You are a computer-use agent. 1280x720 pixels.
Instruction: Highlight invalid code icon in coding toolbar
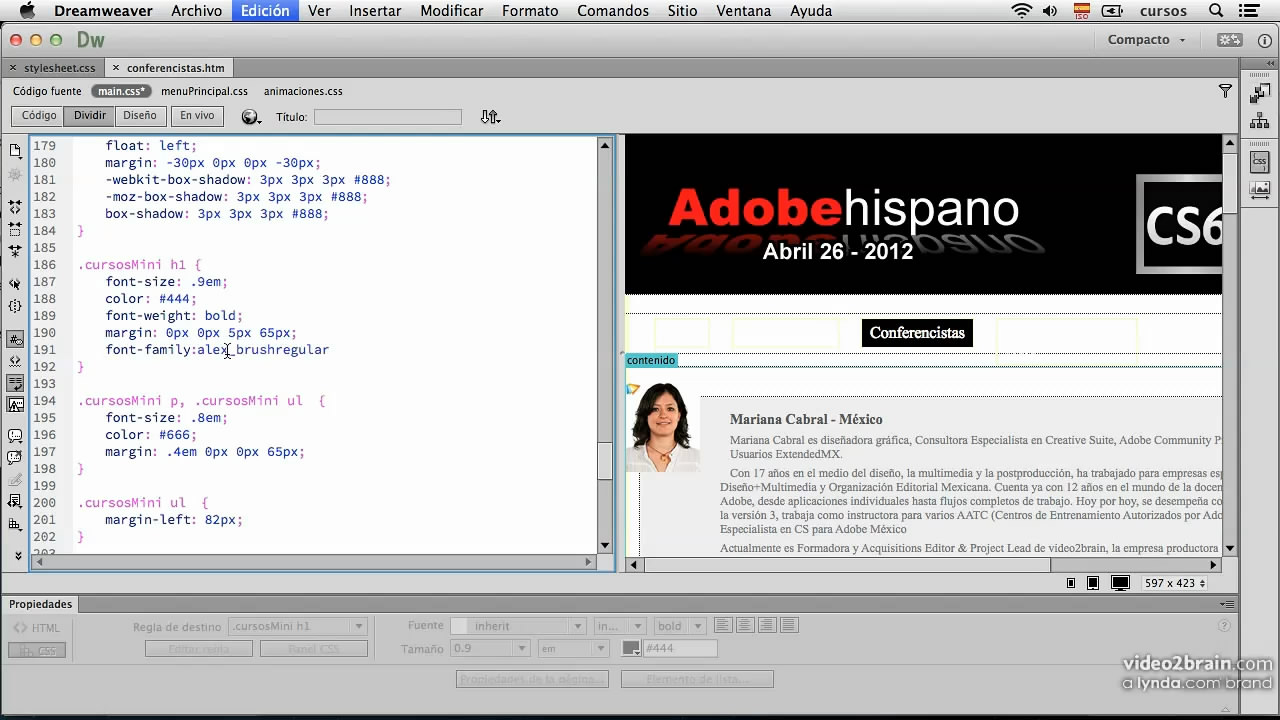(15, 361)
